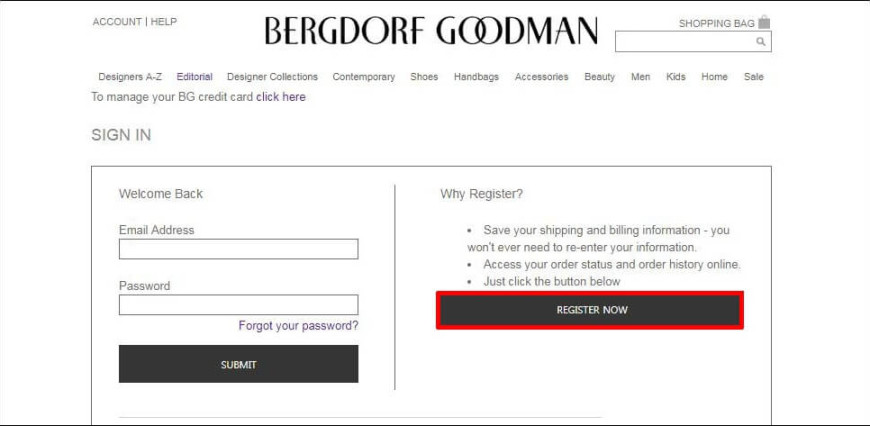Click the Bergdorf Goodman logo

point(431,31)
